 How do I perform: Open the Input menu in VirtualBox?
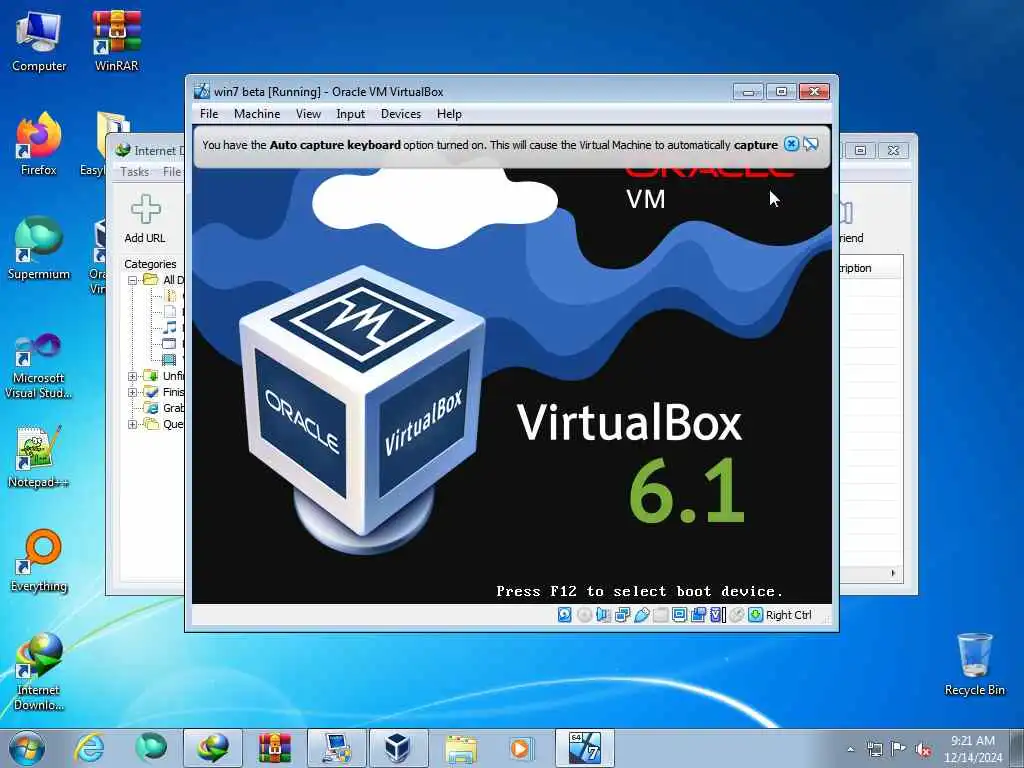click(351, 114)
